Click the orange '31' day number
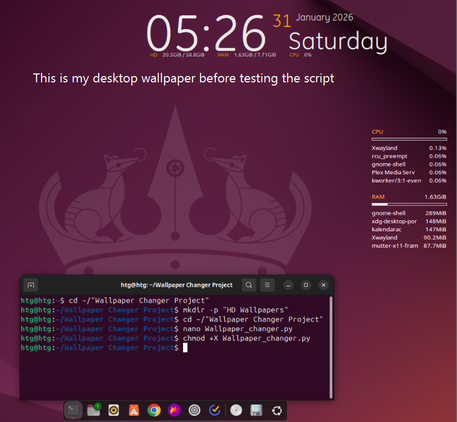This screenshot has height=422, width=457. pyautogui.click(x=282, y=21)
